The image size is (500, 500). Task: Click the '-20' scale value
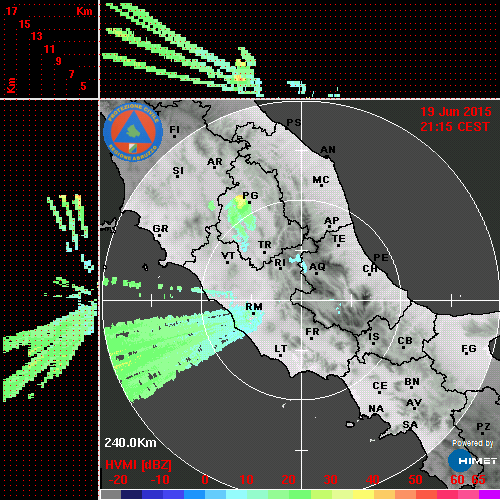click(x=118, y=480)
